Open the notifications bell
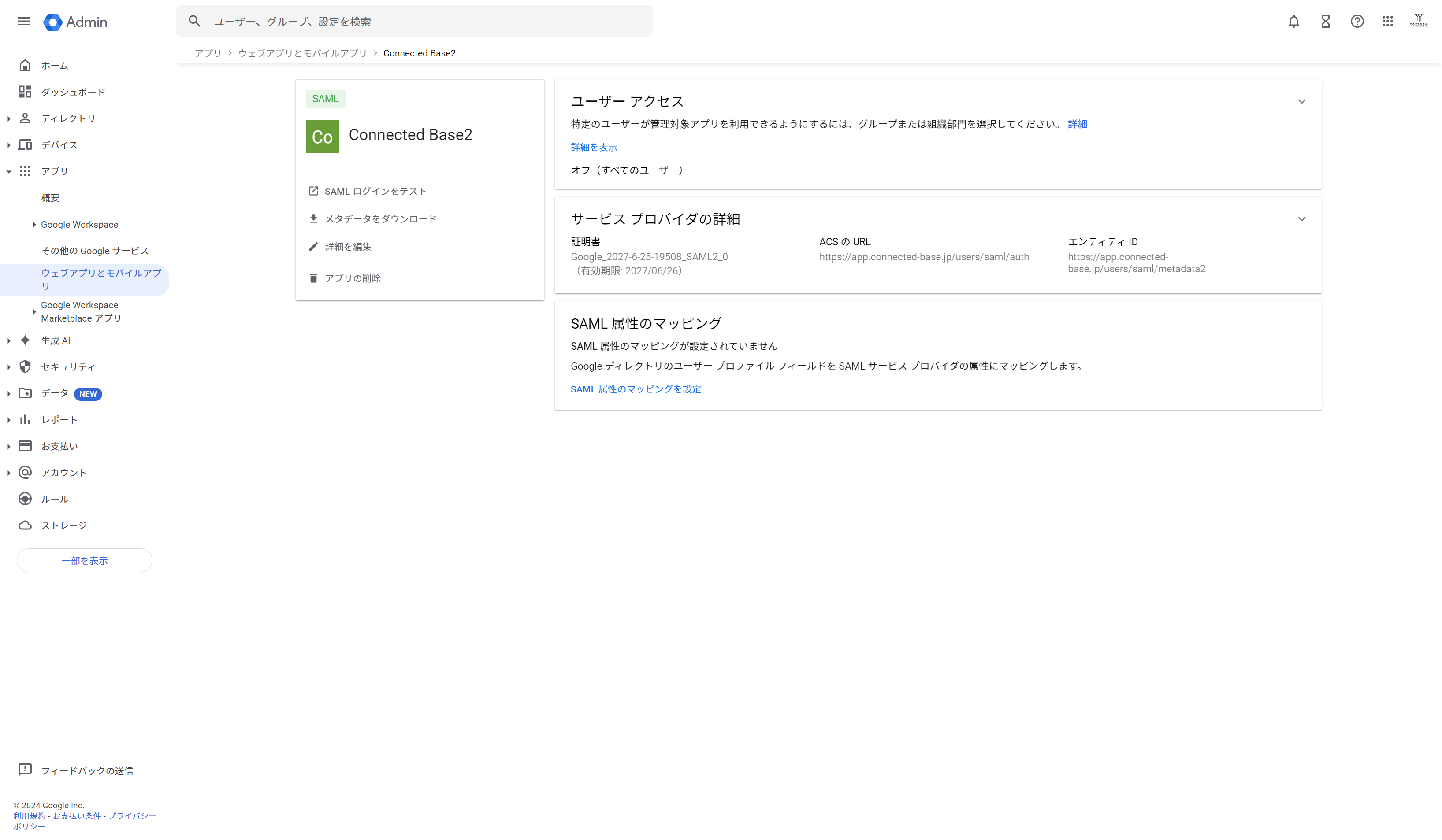 click(x=1293, y=21)
